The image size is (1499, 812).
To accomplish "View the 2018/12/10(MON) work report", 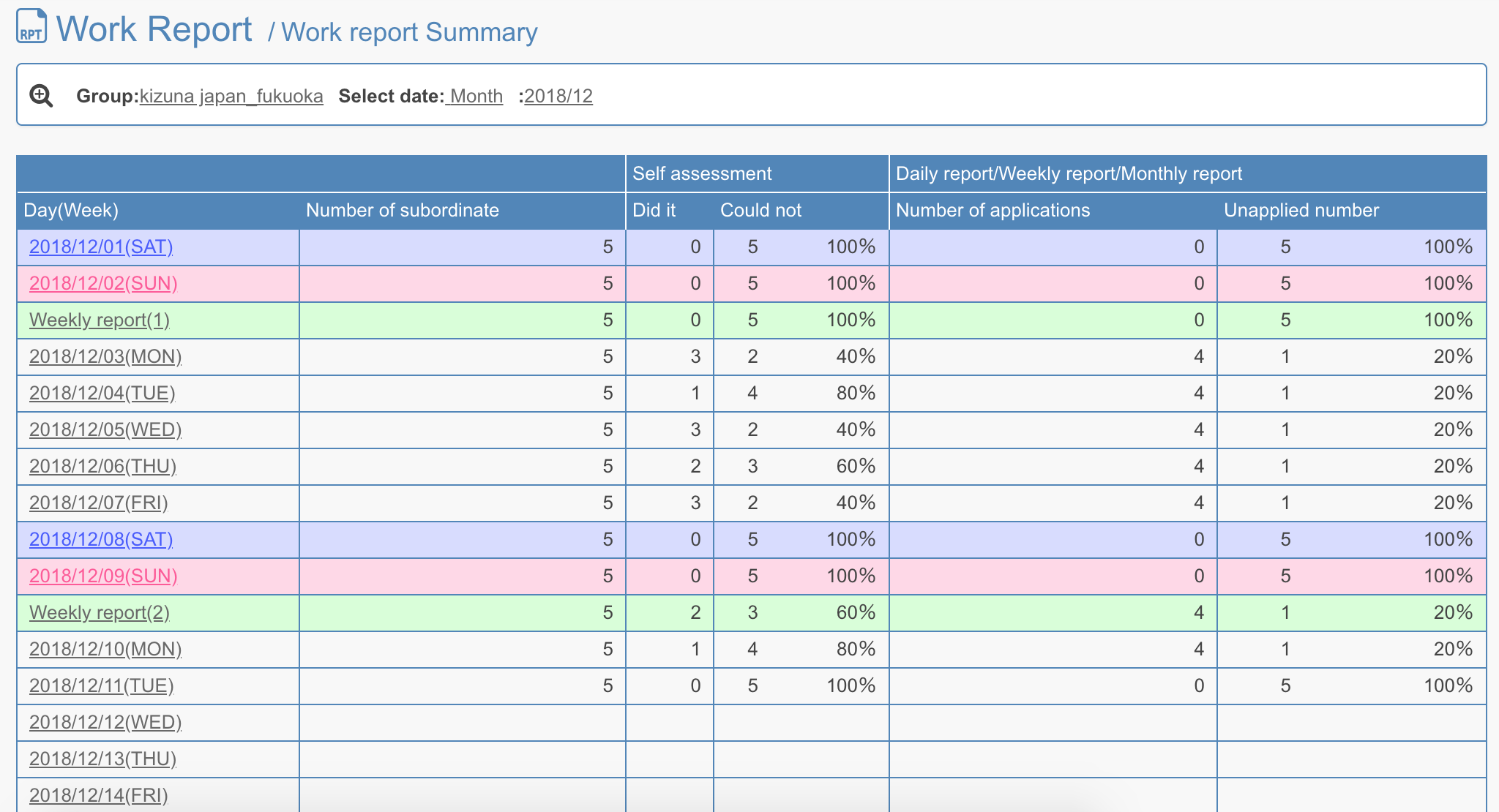I will point(105,649).
